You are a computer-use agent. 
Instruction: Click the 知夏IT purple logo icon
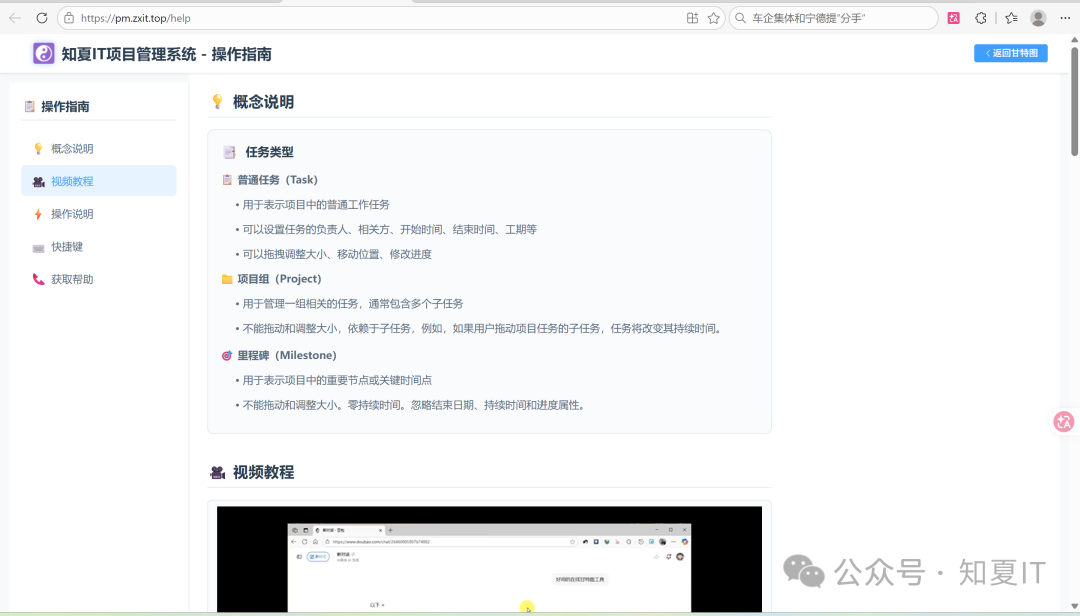click(x=43, y=54)
